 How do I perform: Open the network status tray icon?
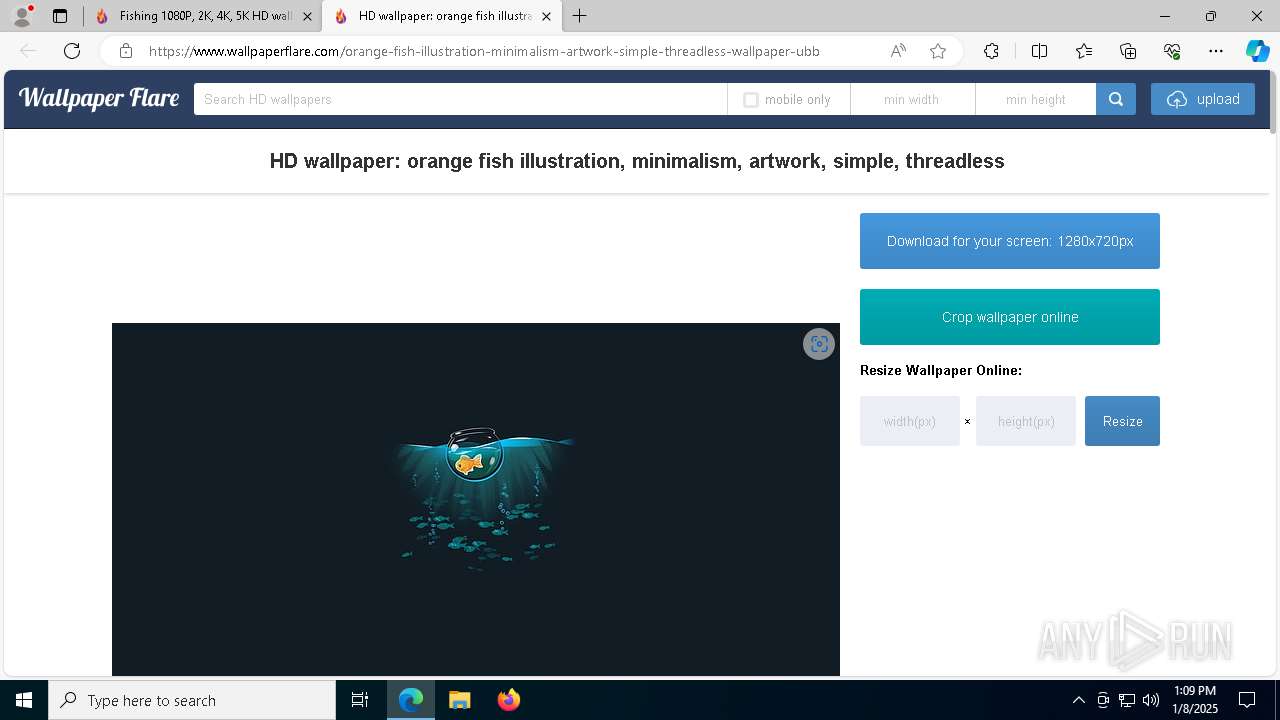[x=1127, y=700]
